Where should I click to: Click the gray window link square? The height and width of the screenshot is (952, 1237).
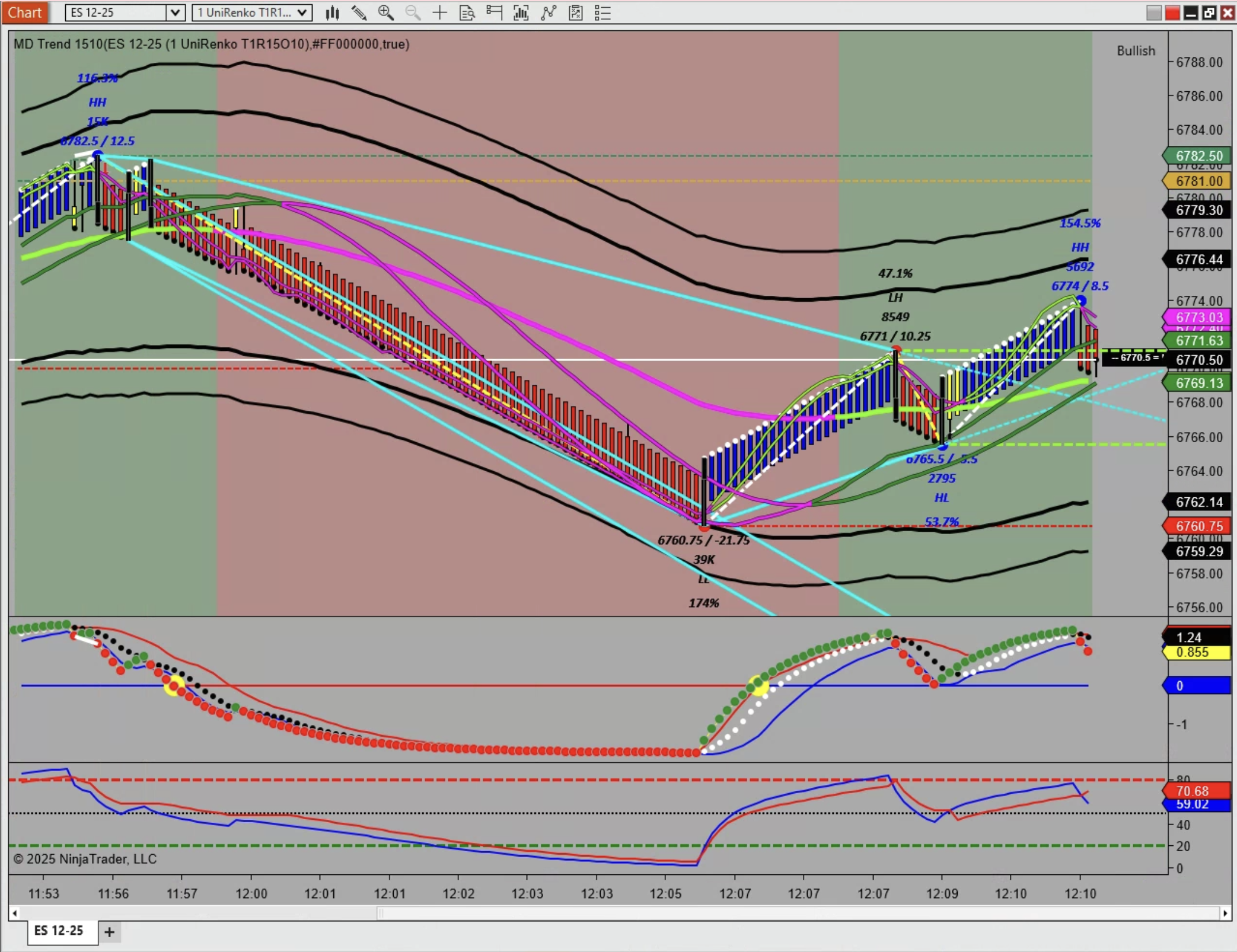tap(1153, 12)
